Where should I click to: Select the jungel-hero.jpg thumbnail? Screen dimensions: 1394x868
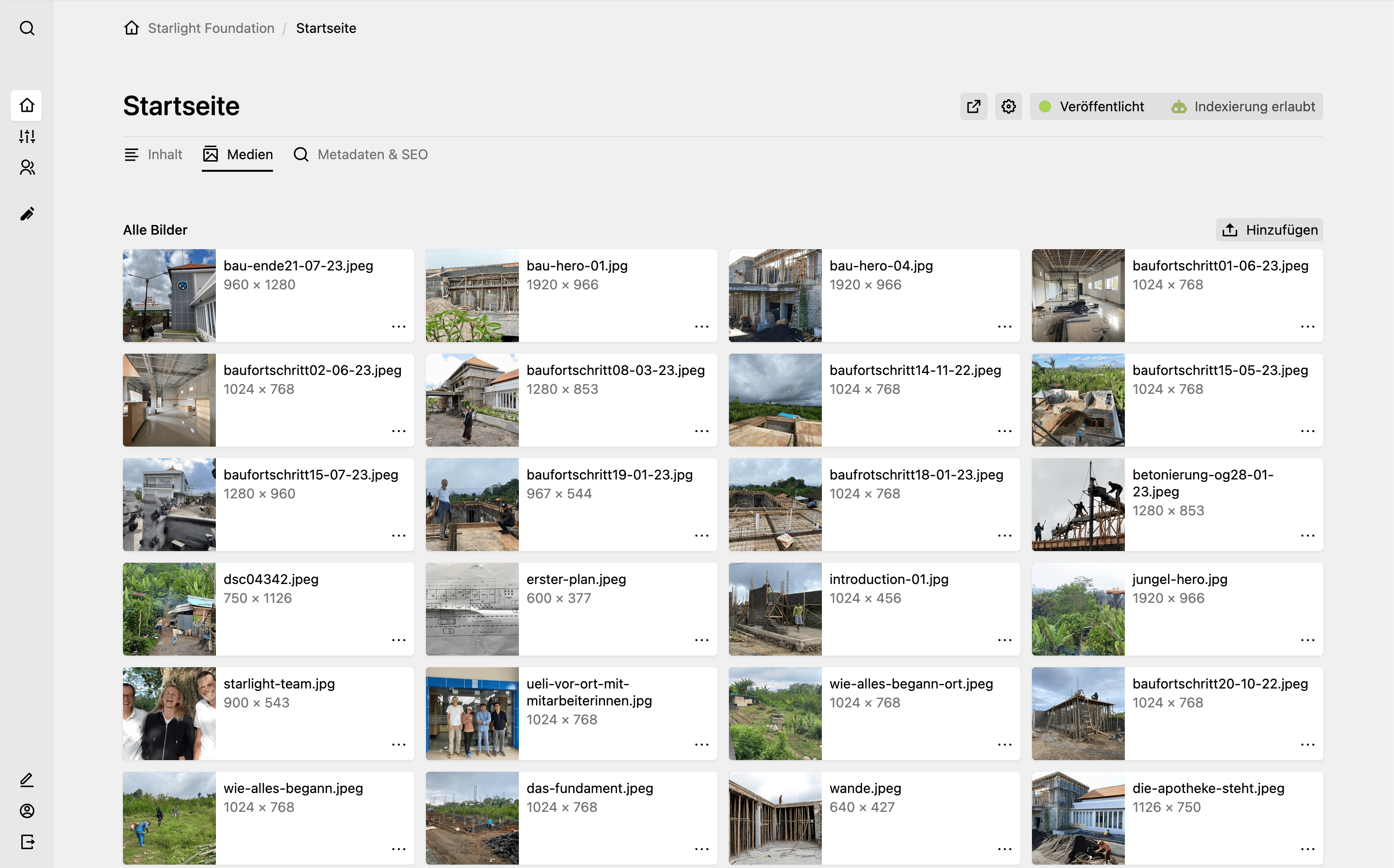[1078, 609]
